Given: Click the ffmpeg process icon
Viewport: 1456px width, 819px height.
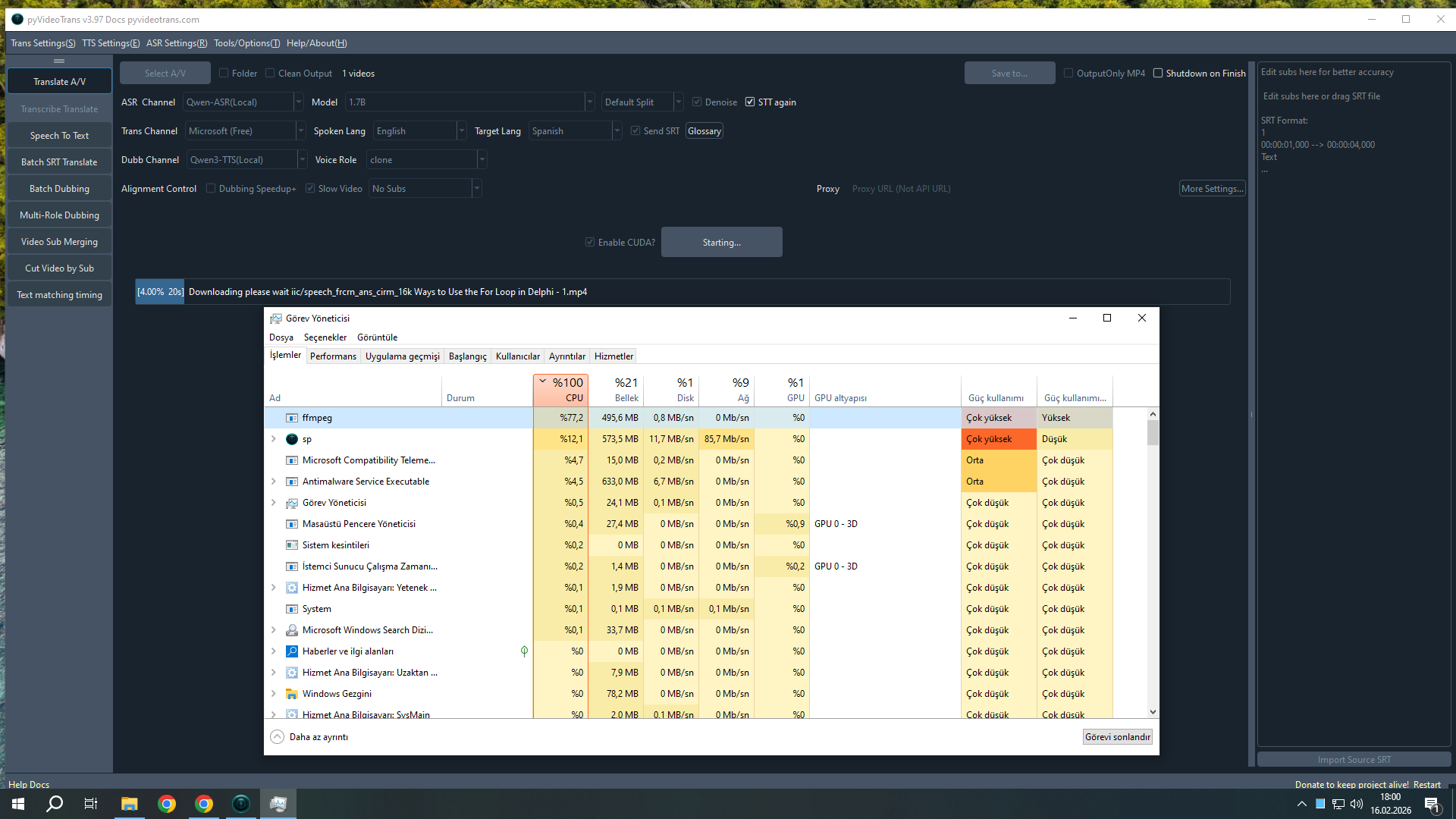Looking at the screenshot, I should [292, 418].
